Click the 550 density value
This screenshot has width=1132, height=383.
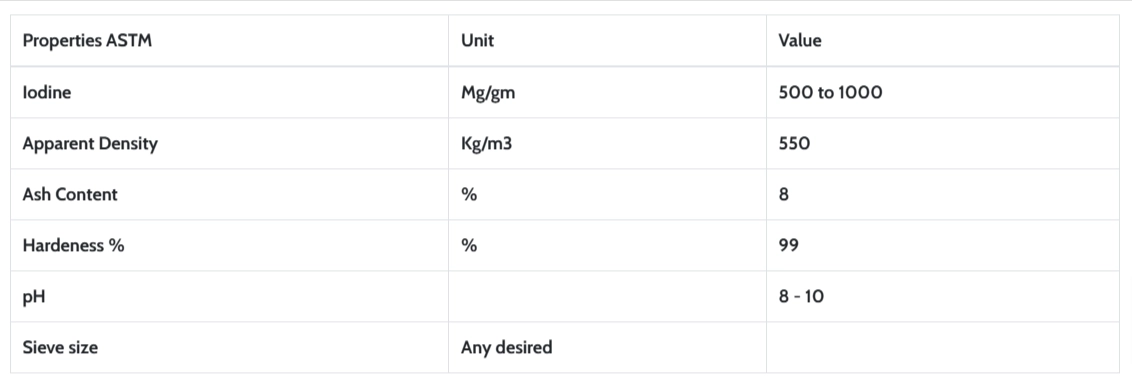point(794,144)
